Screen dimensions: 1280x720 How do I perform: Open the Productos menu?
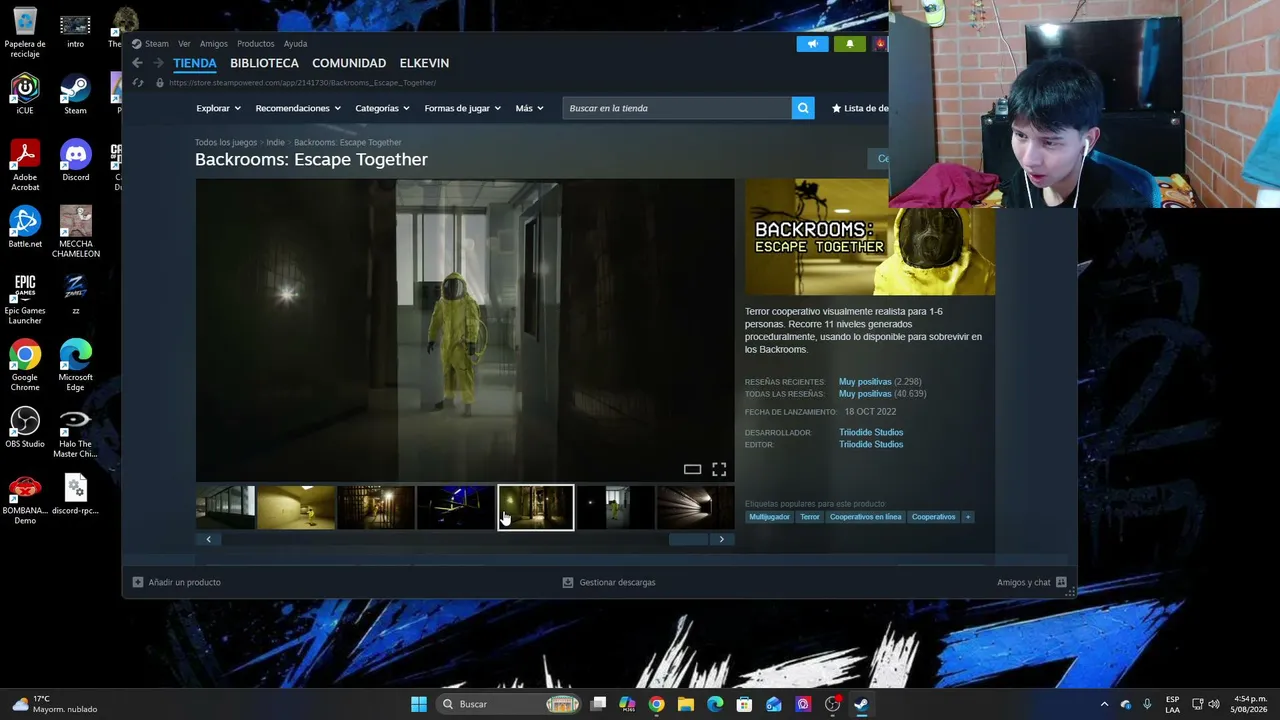coord(256,44)
